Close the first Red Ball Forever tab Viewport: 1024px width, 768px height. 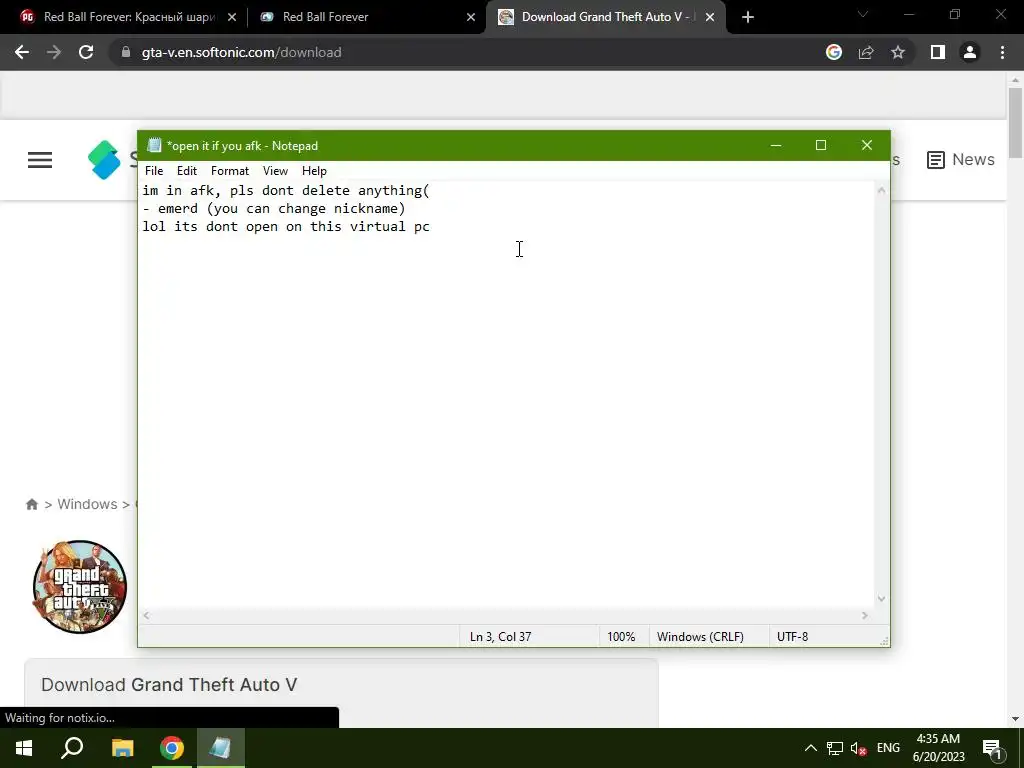(x=232, y=17)
